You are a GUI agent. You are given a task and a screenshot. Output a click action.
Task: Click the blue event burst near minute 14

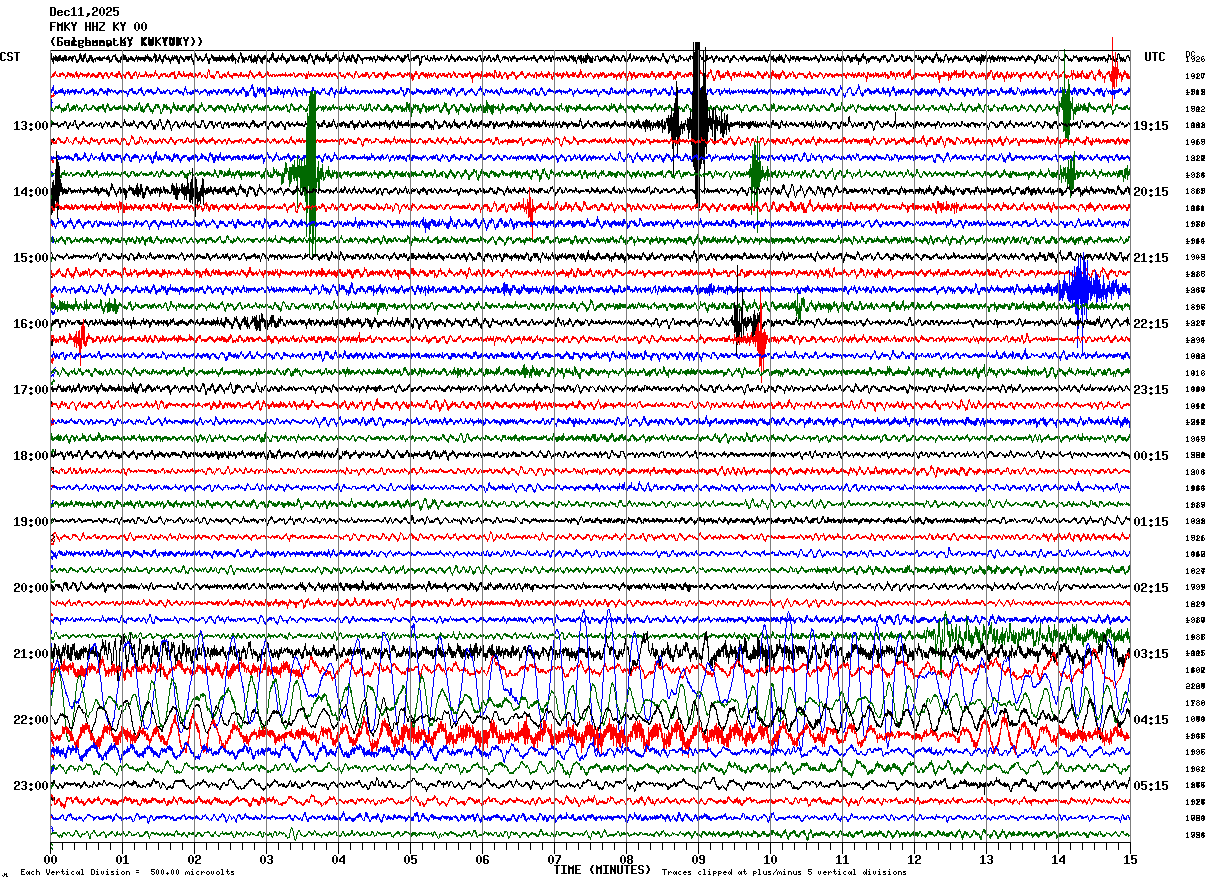(1082, 290)
